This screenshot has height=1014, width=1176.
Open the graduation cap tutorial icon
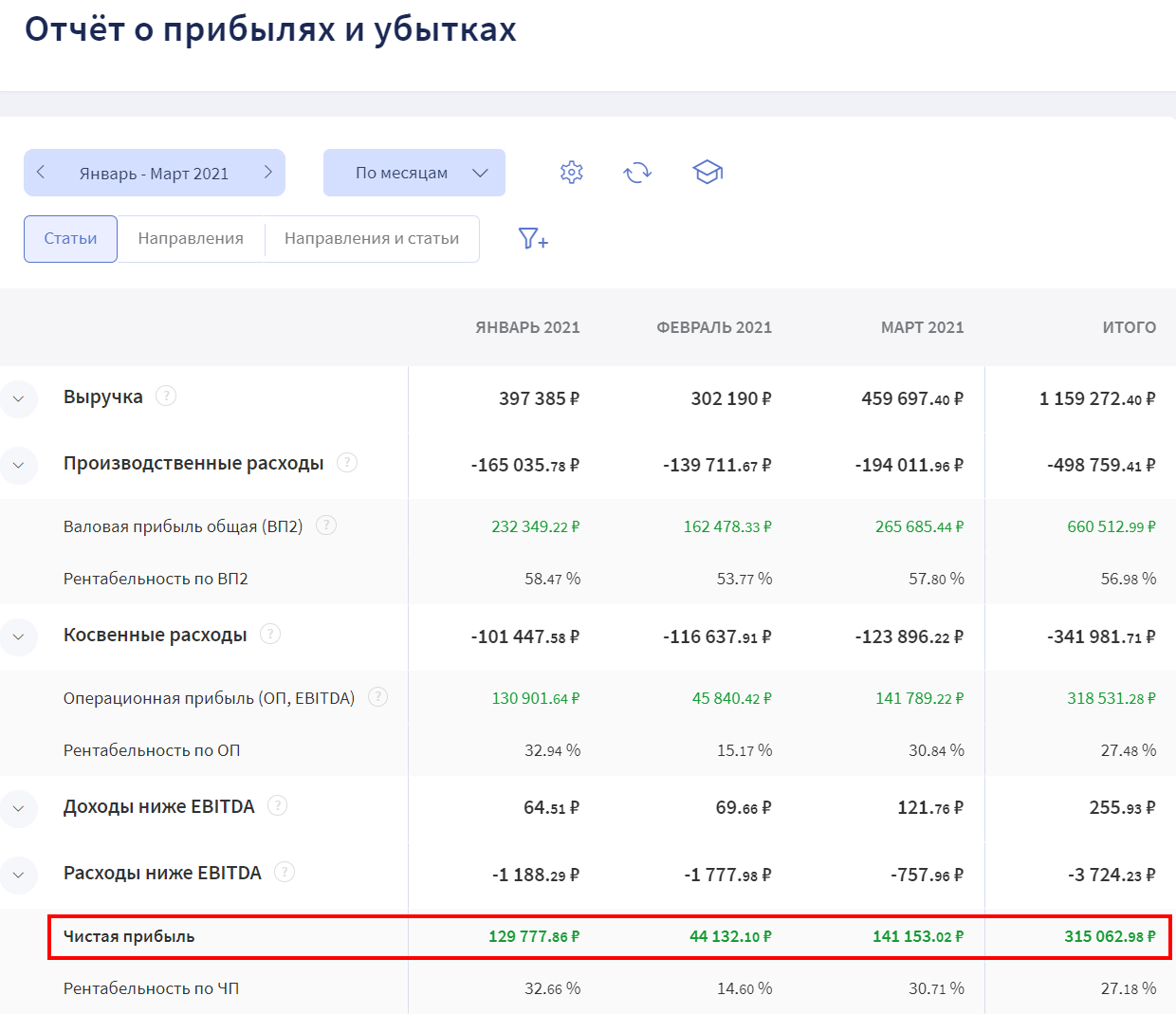pyautogui.click(x=707, y=173)
